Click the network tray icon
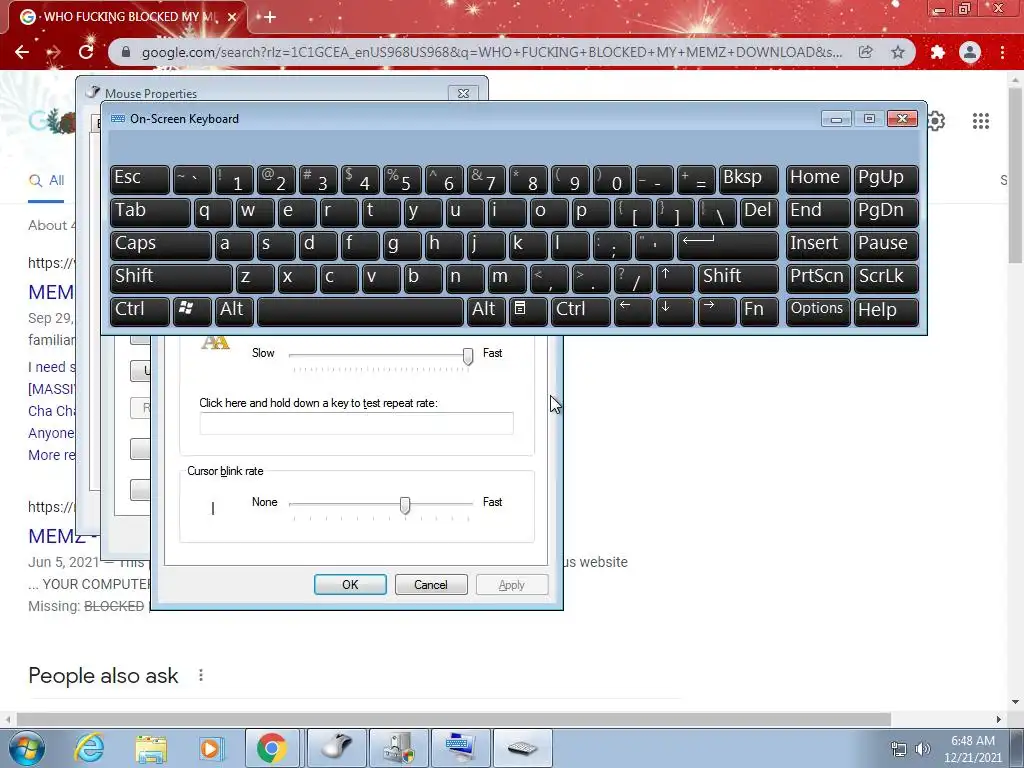Screen dimensions: 1024x768 899,749
